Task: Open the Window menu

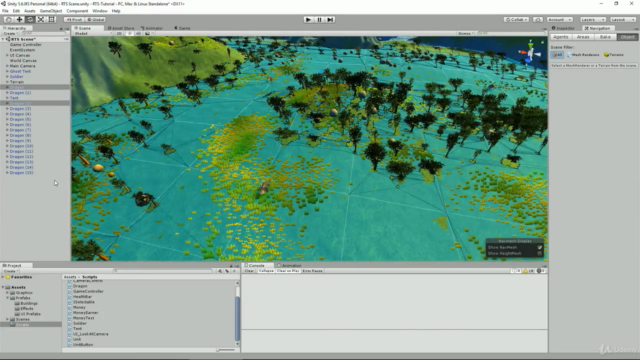Action: coord(100,11)
